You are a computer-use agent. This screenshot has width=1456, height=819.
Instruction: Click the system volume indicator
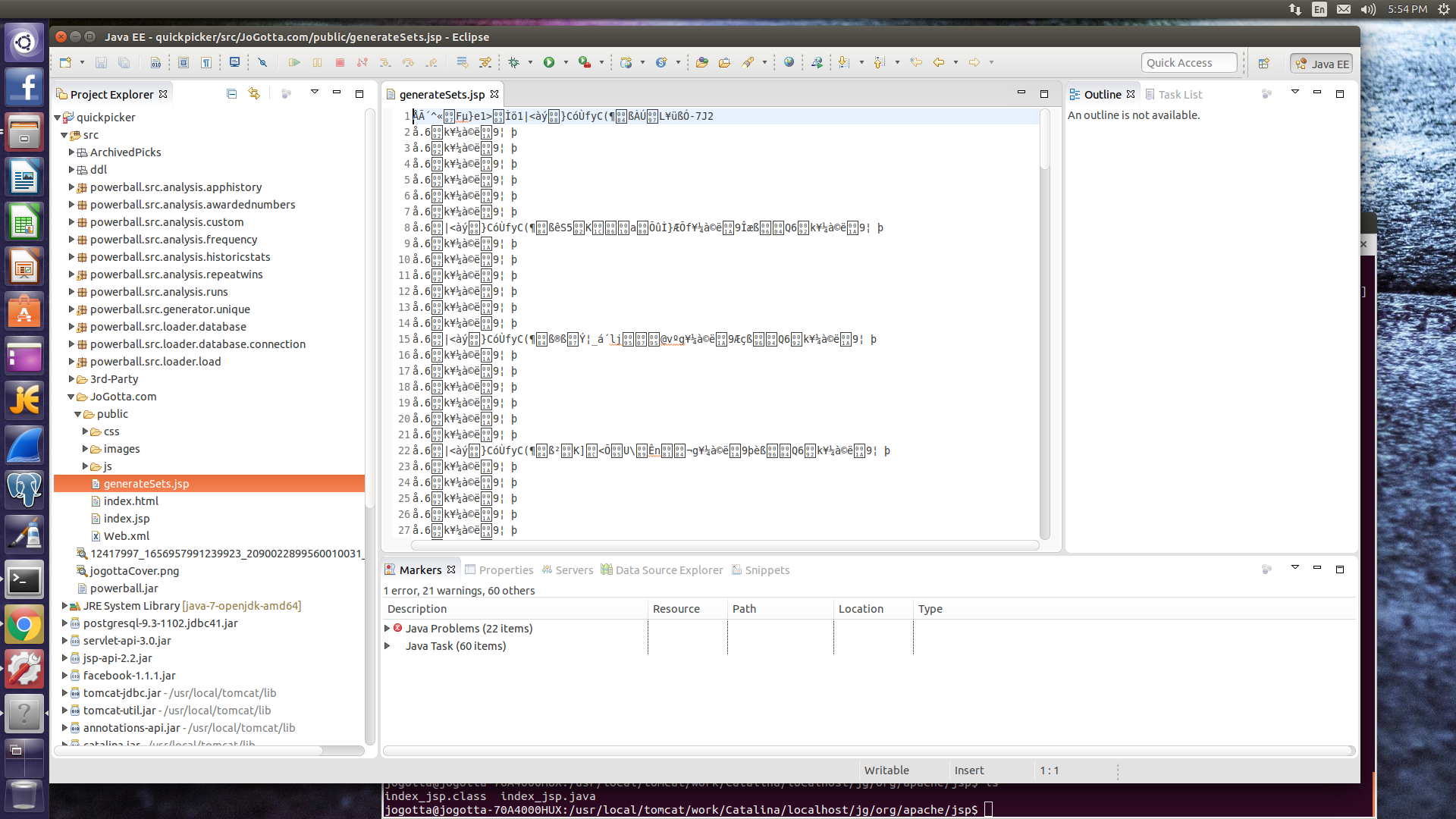pos(1368,9)
